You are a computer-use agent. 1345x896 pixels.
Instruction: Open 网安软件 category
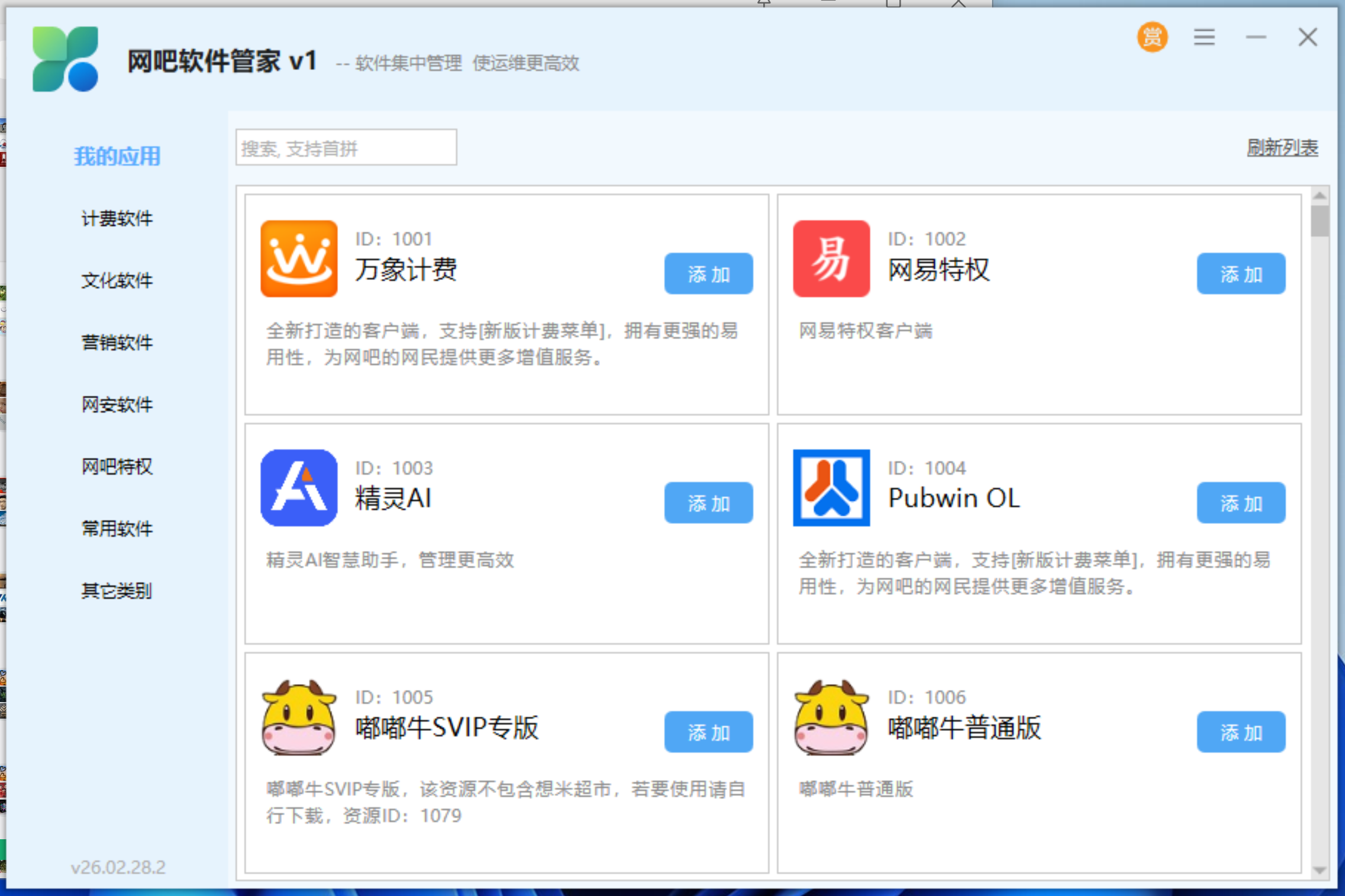point(117,405)
